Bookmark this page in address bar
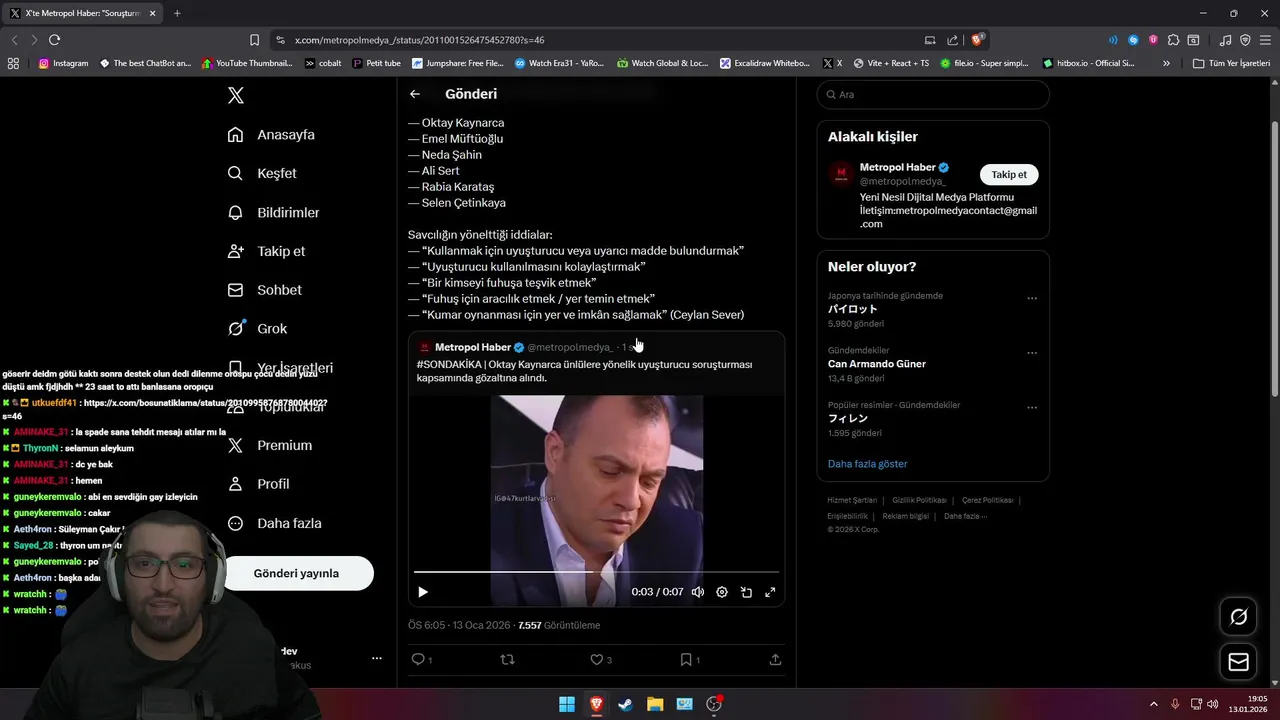 254,40
